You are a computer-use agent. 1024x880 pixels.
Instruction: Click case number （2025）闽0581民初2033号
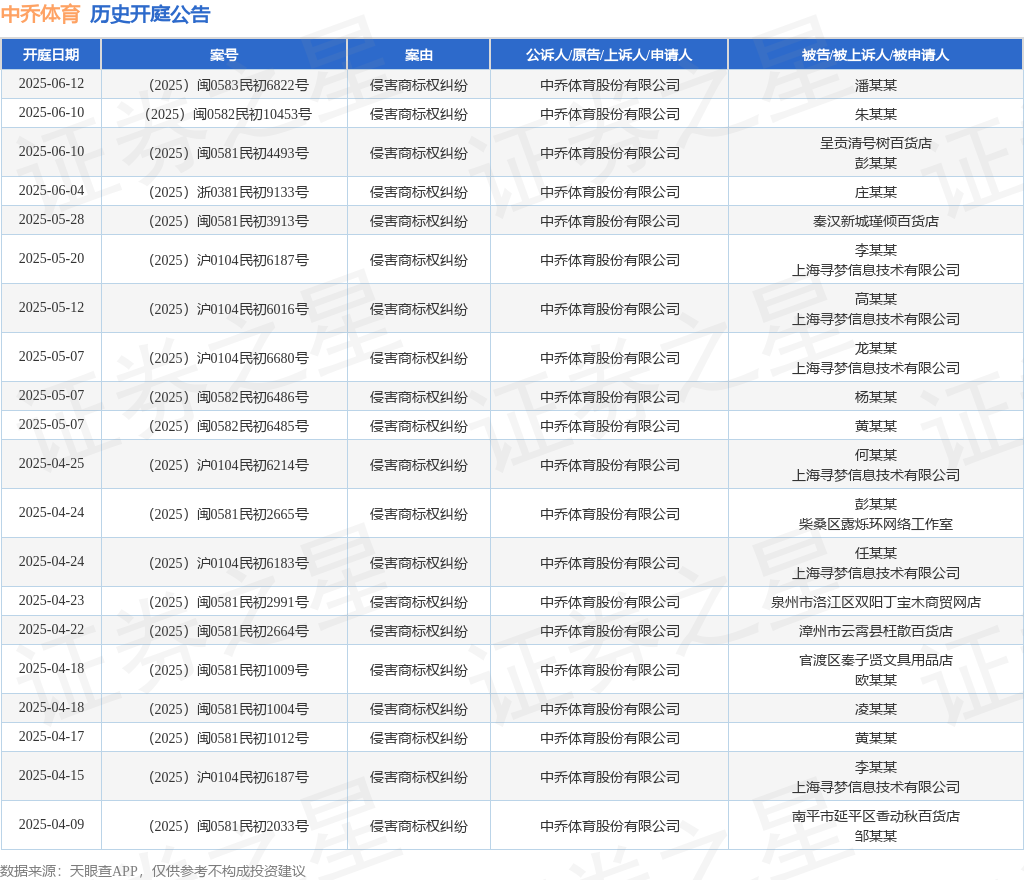coord(225,826)
